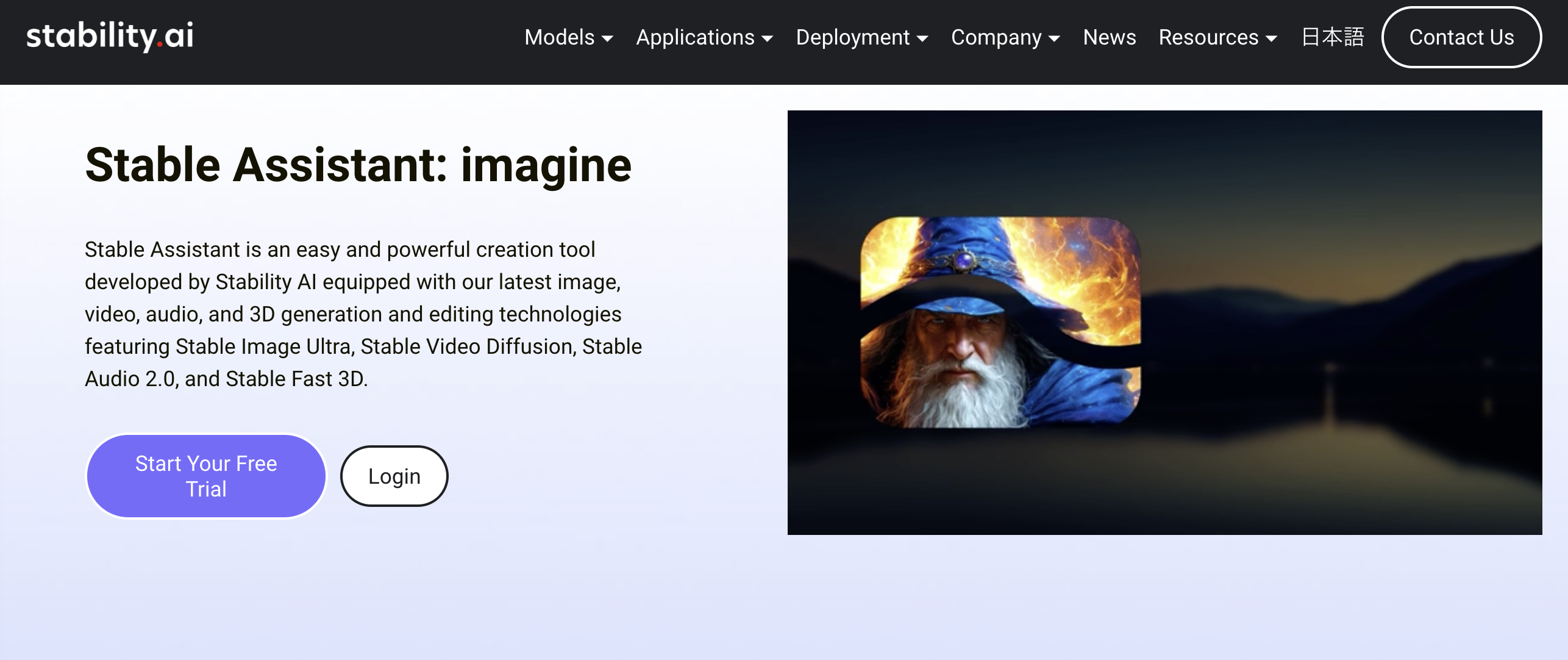1568x660 pixels.
Task: Switch to Japanese language (日本語)
Action: tap(1333, 37)
